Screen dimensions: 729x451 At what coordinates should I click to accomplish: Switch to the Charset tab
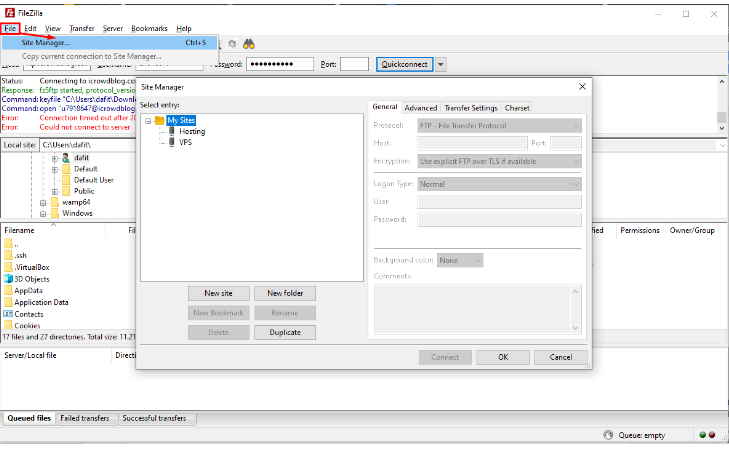tap(517, 108)
